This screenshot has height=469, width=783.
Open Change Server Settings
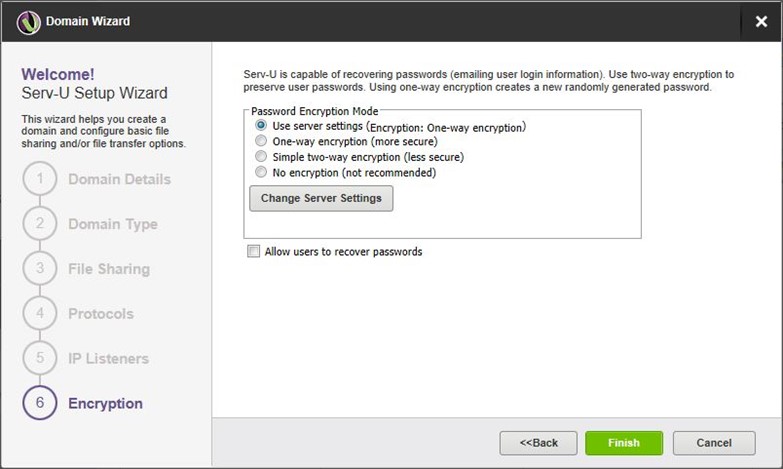pyautogui.click(x=321, y=198)
